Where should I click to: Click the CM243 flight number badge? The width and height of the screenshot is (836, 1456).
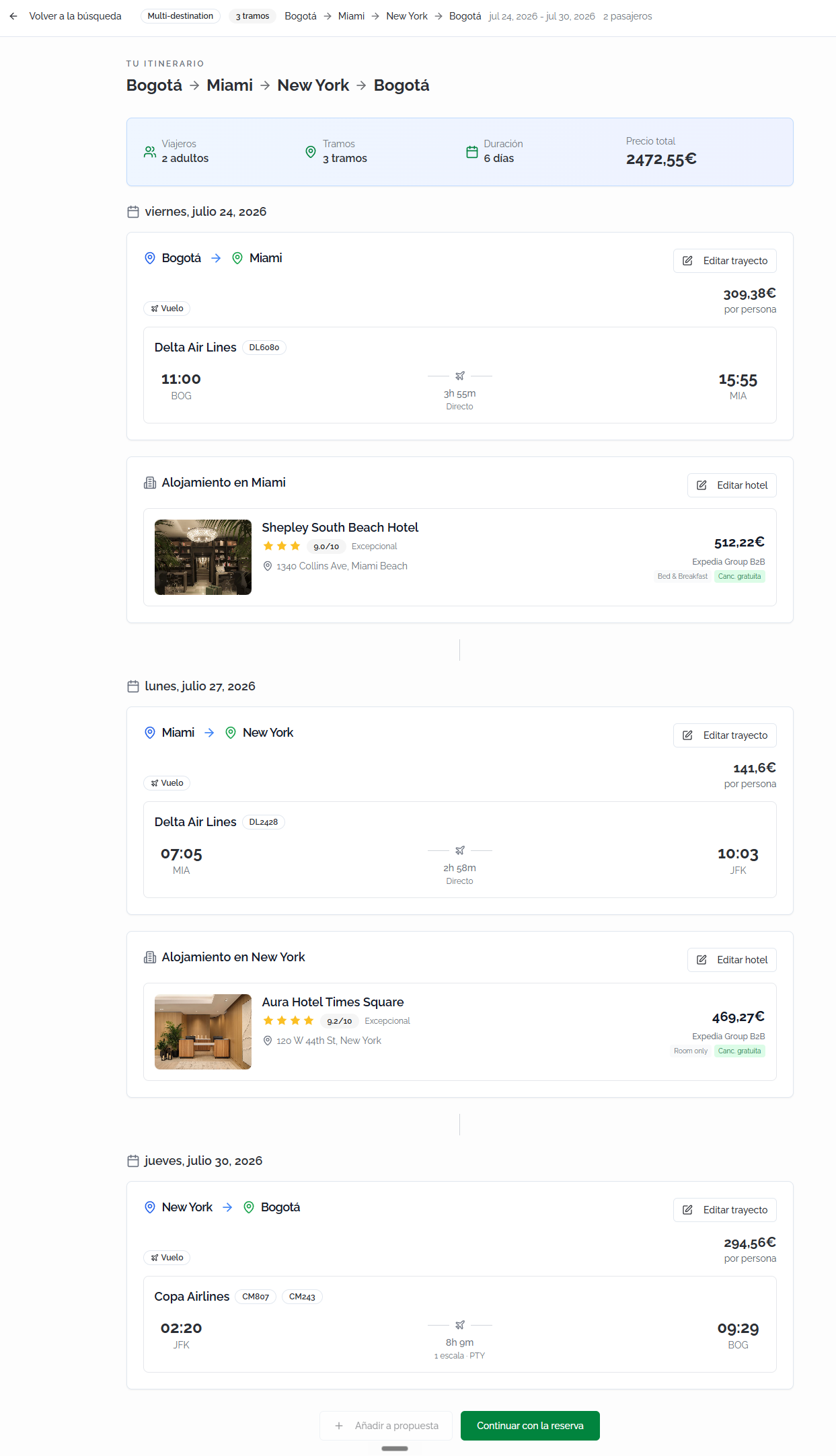click(x=302, y=1297)
